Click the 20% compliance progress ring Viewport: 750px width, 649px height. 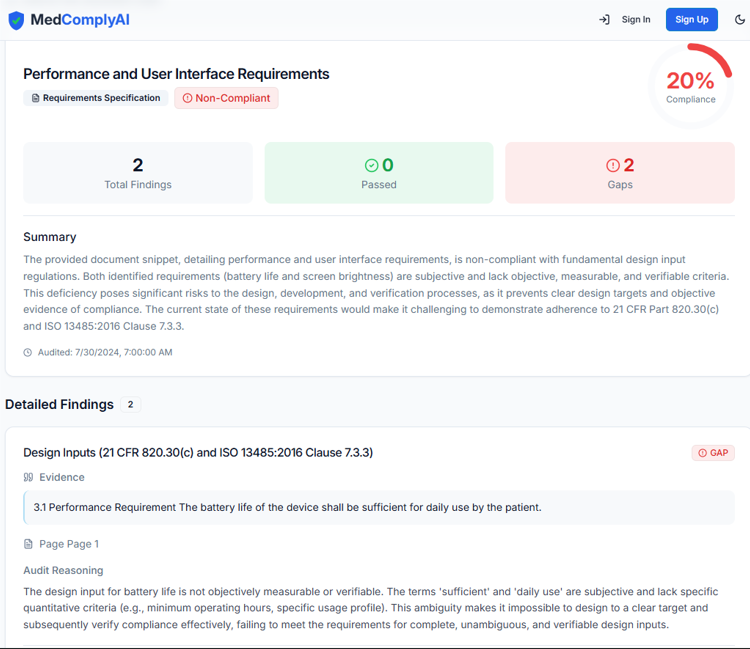click(x=690, y=85)
